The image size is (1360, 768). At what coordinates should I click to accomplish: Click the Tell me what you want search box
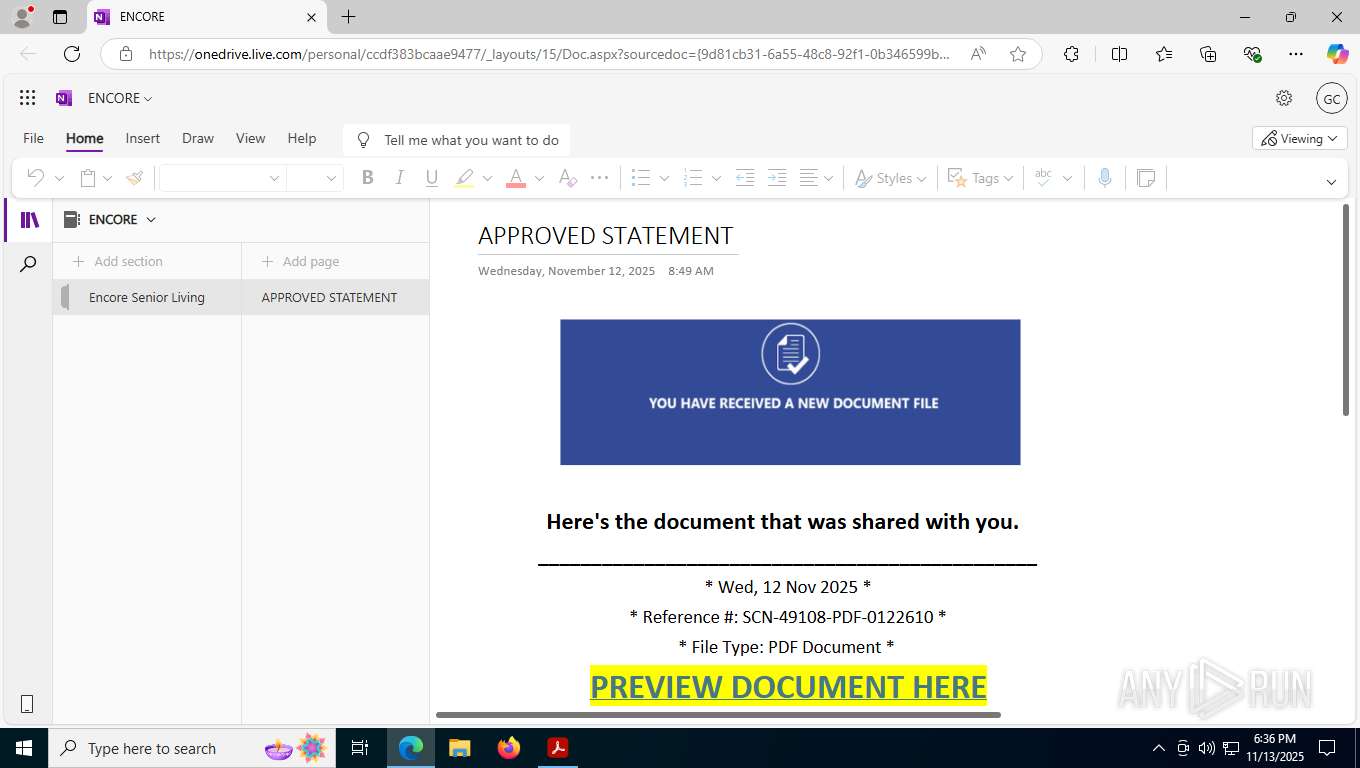tap(456, 140)
